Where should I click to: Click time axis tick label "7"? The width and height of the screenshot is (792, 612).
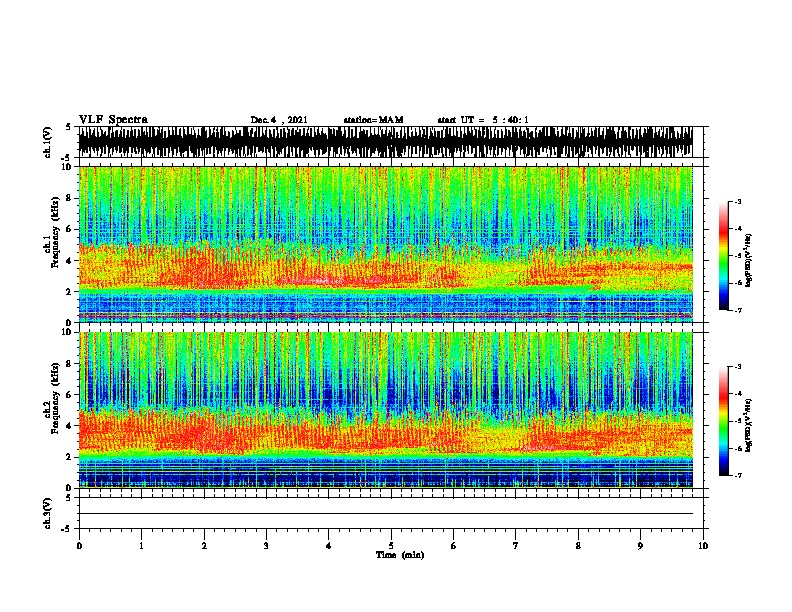click(516, 546)
